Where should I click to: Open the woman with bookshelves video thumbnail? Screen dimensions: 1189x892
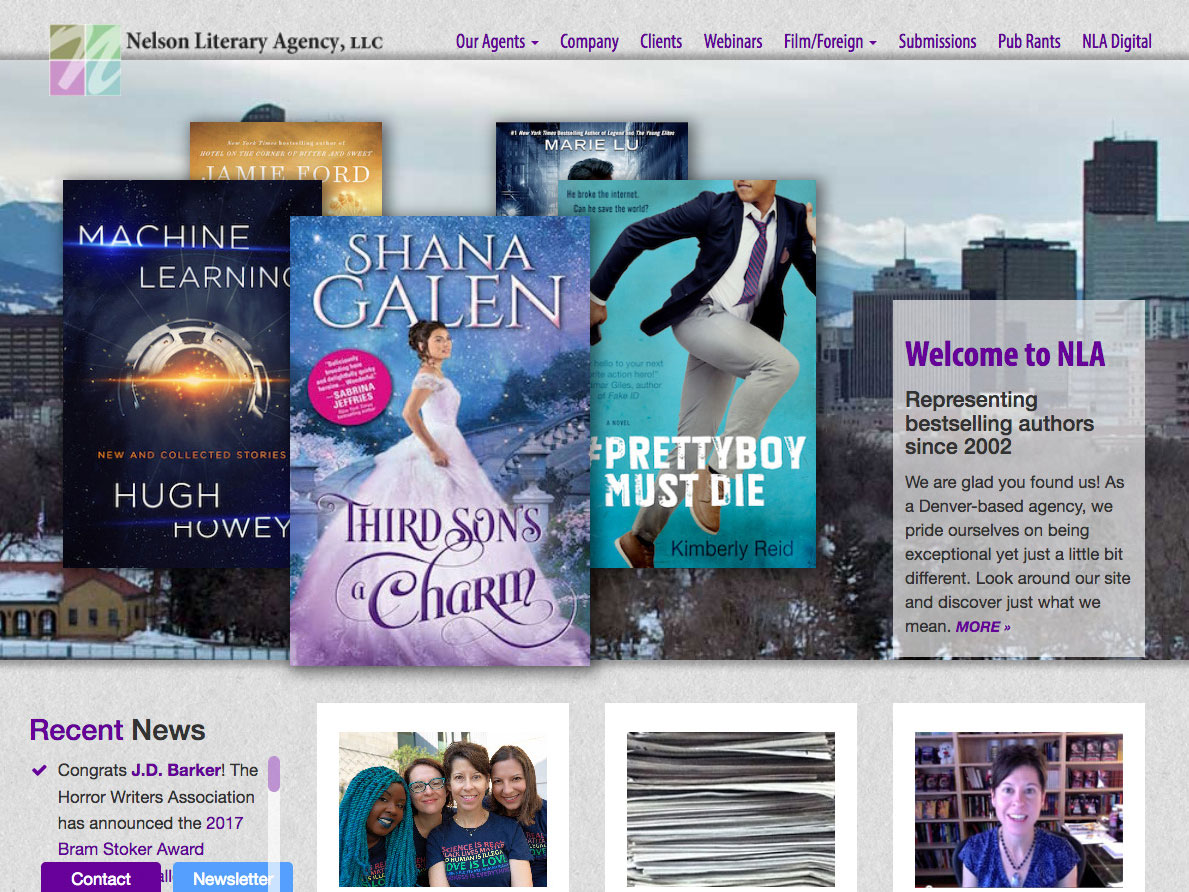1019,809
